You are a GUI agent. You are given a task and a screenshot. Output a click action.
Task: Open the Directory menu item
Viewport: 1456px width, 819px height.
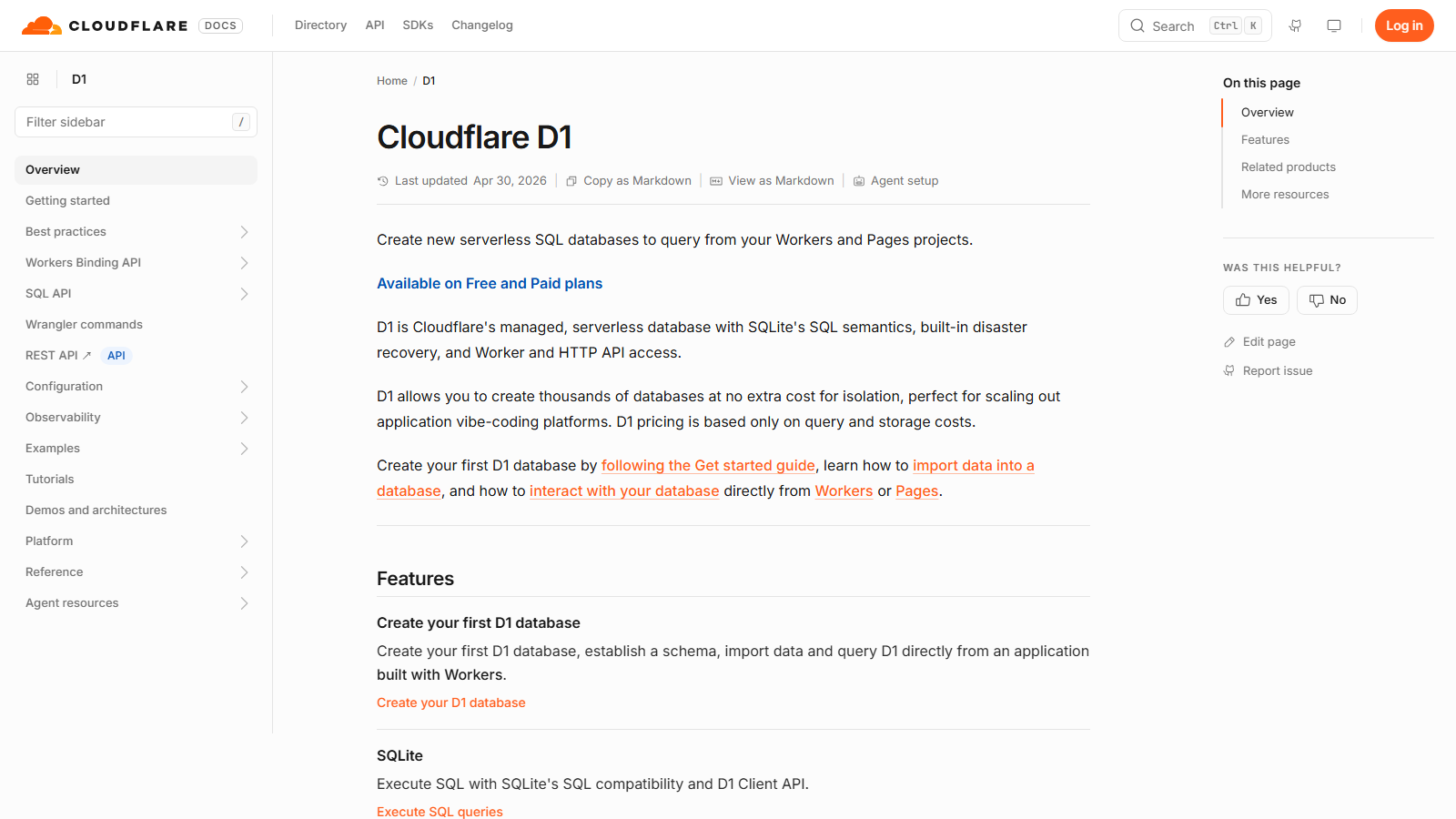click(x=320, y=25)
